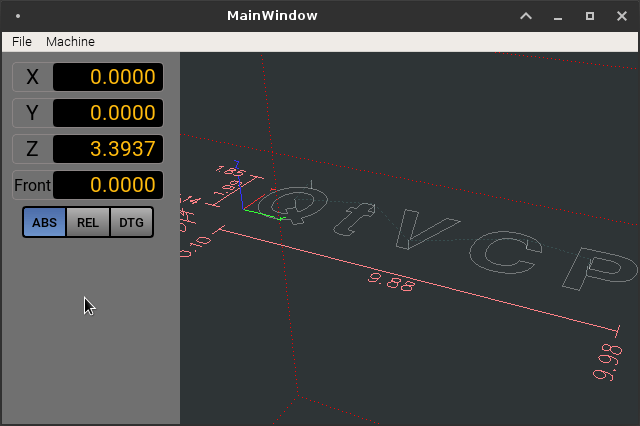Screen dimensions: 640x426
Task: Close the MainWindow
Action: [x=622, y=16]
